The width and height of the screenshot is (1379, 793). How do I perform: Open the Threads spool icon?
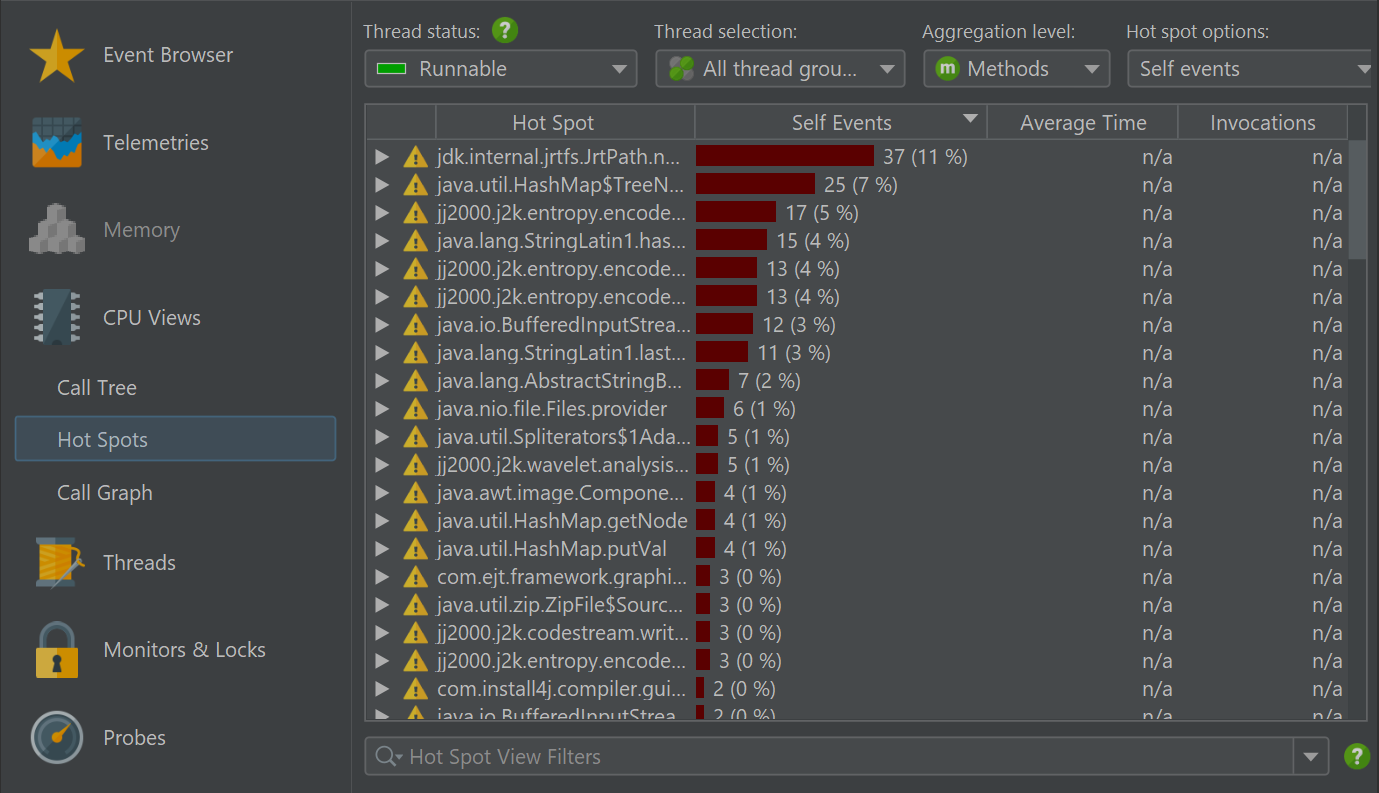pos(56,563)
